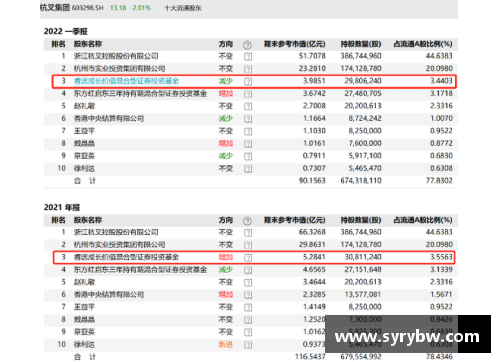Click the question icon for 东方红启东三年持有期 fund in 2021 年报
Image resolution: width=500 pixels, height=362 pixels.
click(x=248, y=270)
